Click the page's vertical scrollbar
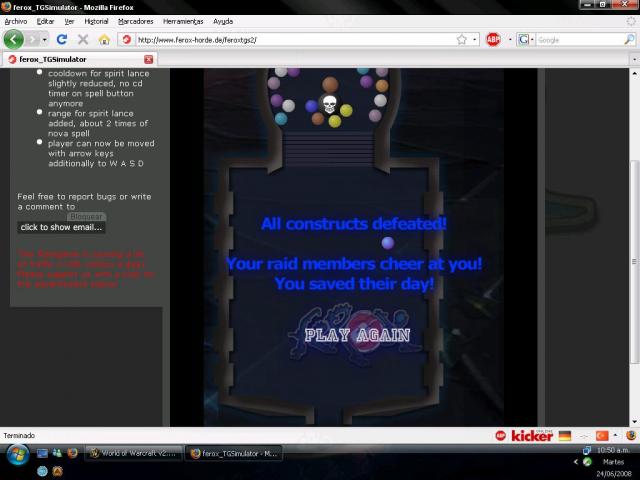Viewport: 640px width, 480px height. (x=634, y=261)
